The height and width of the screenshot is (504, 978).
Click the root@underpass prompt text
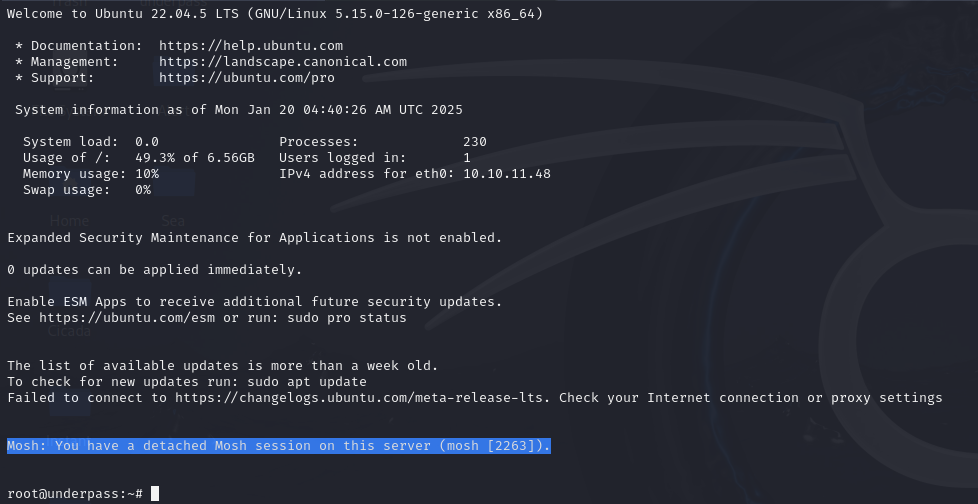(x=75, y=494)
